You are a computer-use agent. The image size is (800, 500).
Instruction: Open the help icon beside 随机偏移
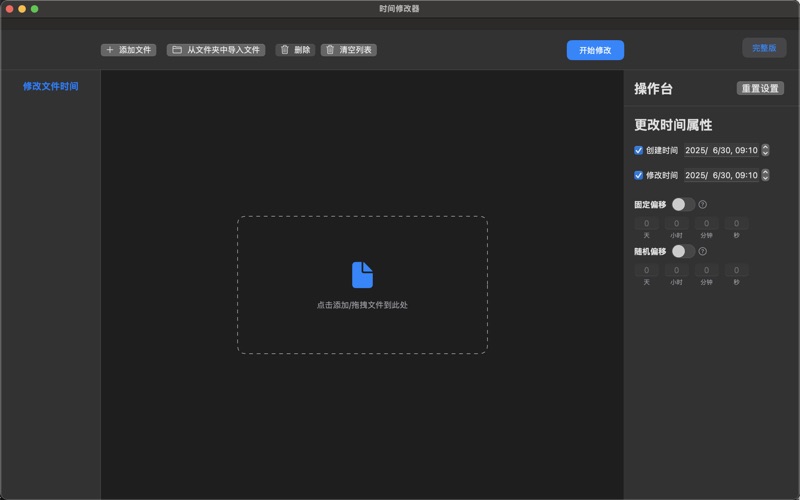703,251
